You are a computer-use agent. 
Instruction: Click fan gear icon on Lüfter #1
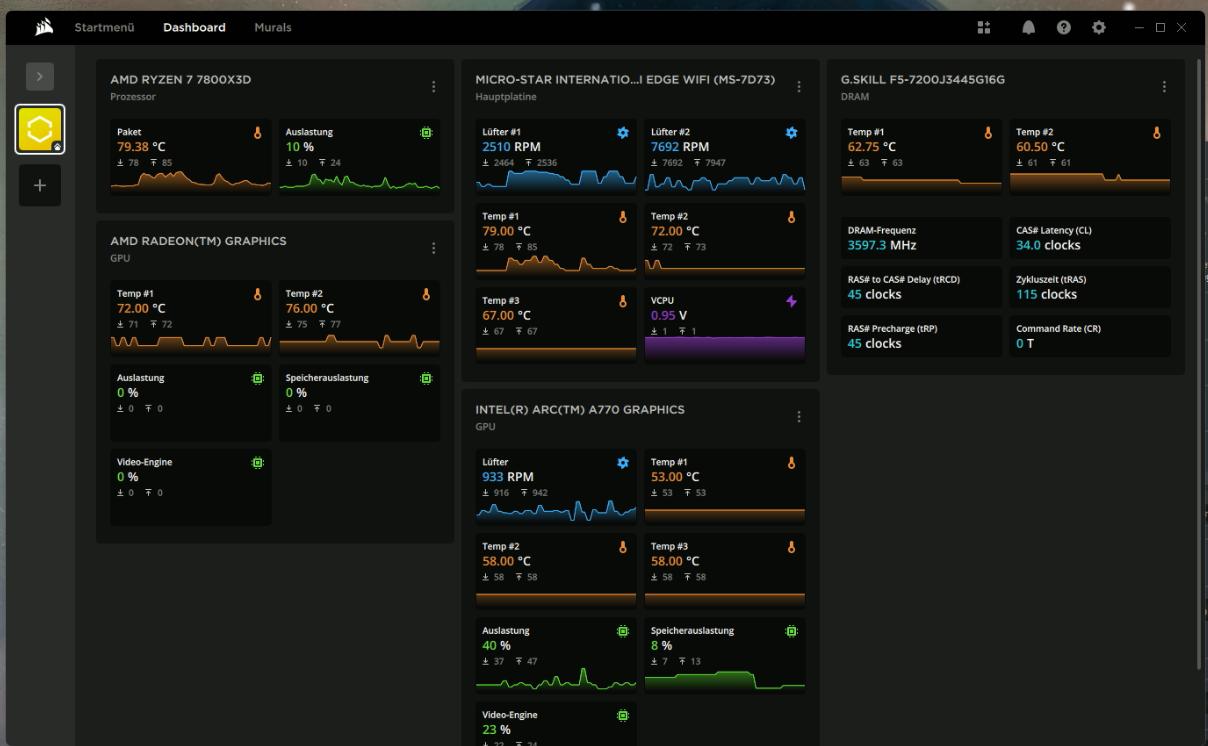pyautogui.click(x=623, y=132)
